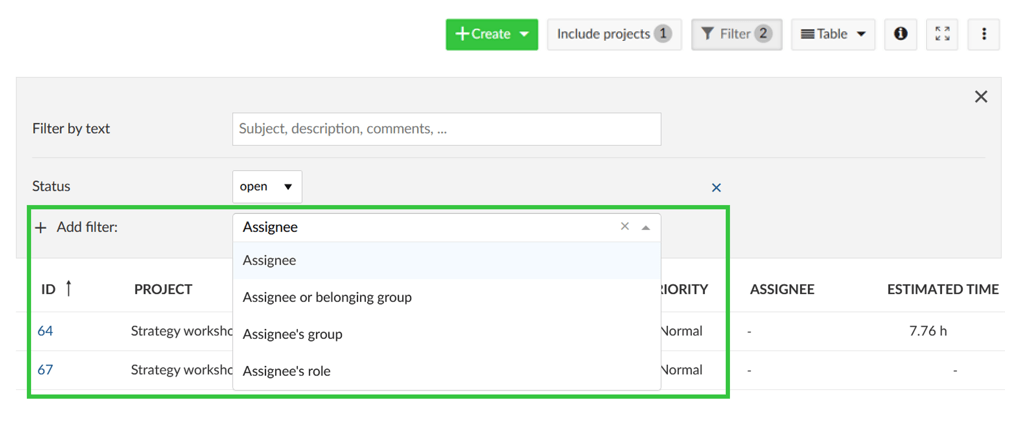The image size is (1025, 444).
Task: Select 'Assignee' filter option
Action: 270,260
